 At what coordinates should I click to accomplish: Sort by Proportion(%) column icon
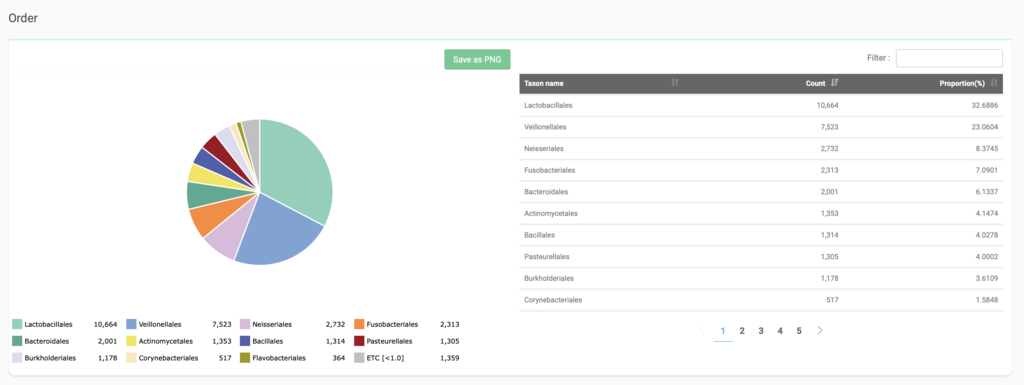994,83
